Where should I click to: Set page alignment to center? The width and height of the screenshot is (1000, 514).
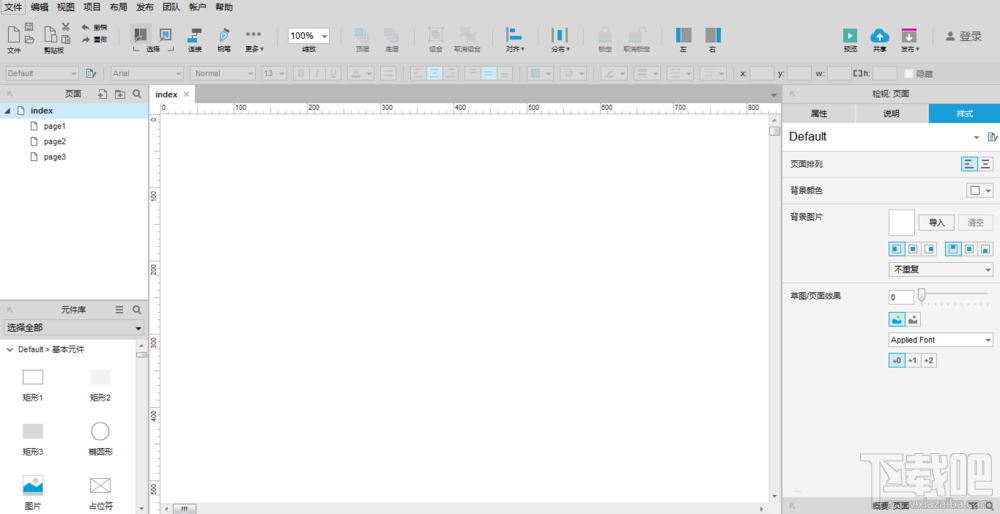985,164
